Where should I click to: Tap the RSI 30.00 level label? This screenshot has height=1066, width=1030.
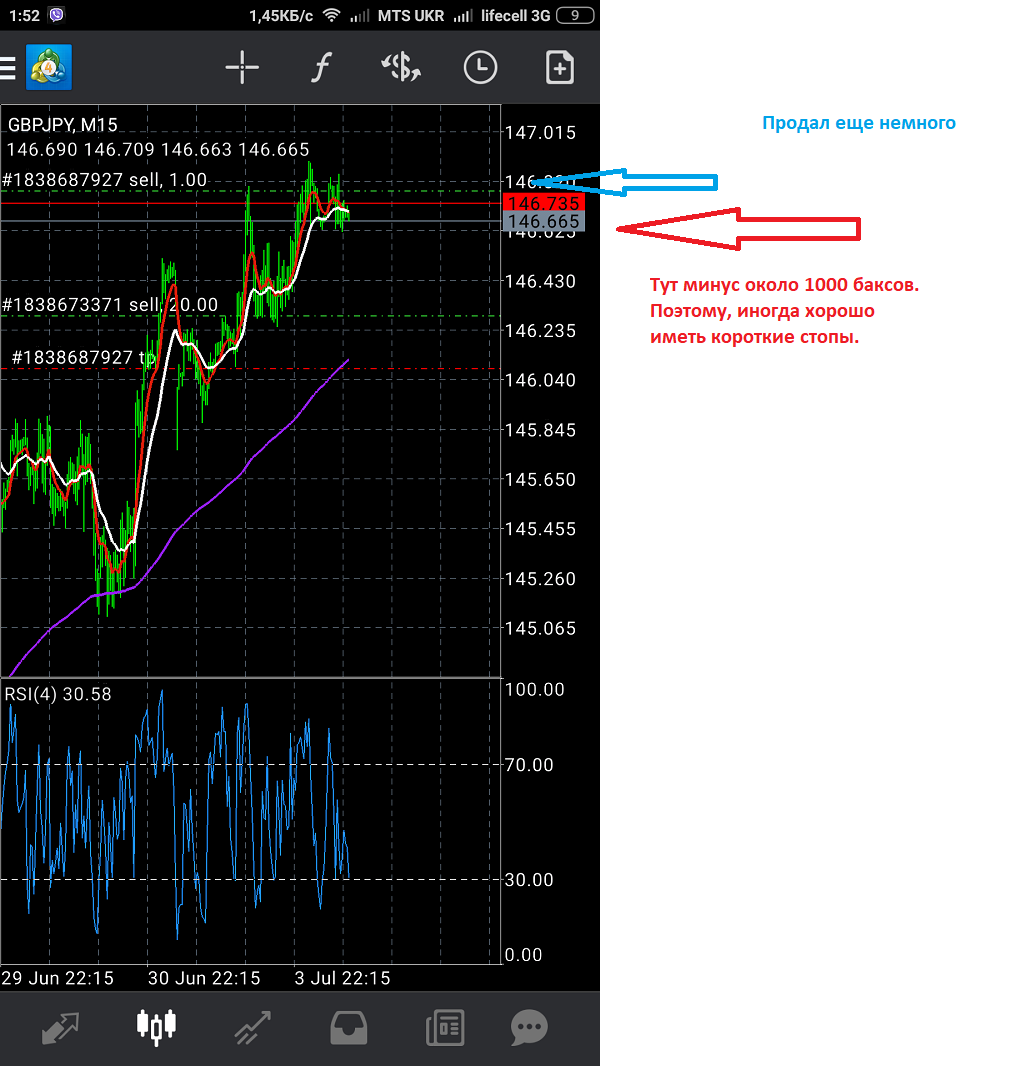click(x=529, y=880)
